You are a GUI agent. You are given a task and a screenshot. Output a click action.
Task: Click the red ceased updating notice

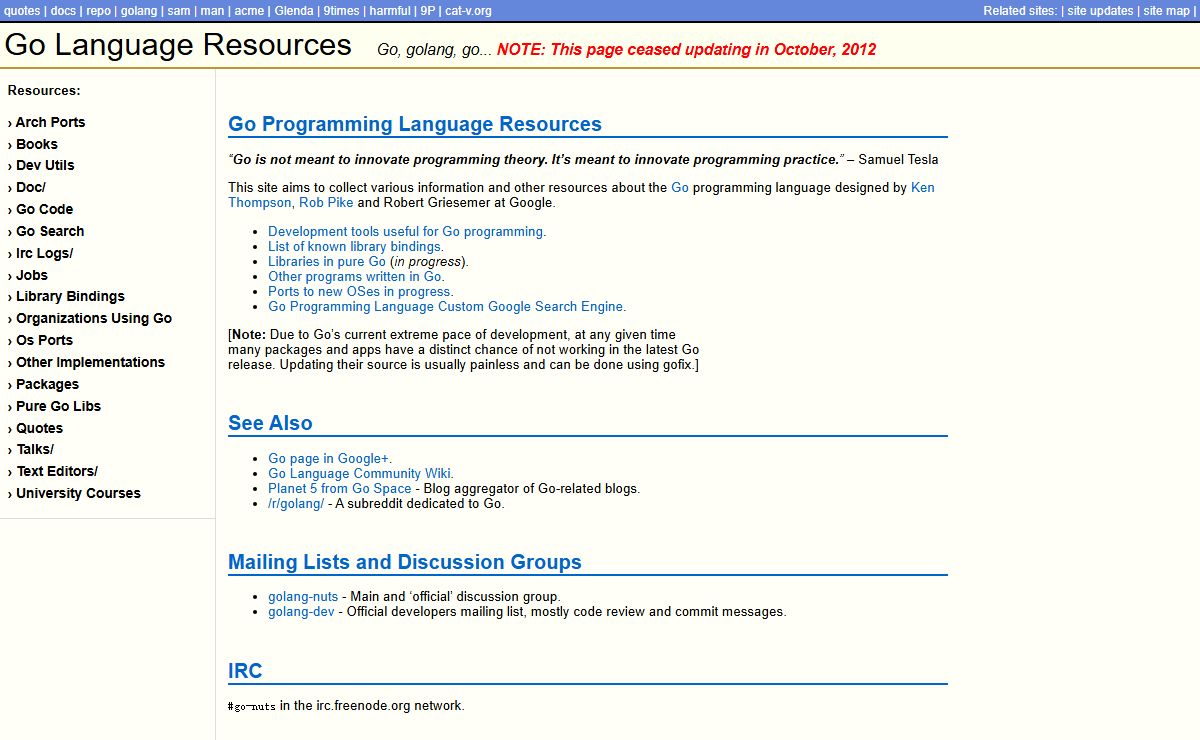pos(686,50)
